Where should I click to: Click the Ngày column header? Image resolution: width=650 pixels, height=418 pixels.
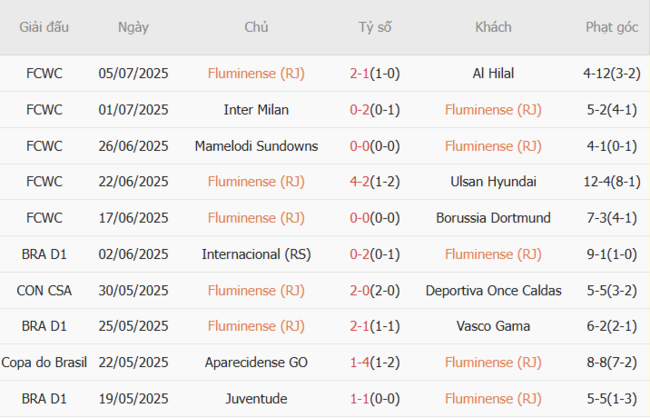tap(133, 28)
